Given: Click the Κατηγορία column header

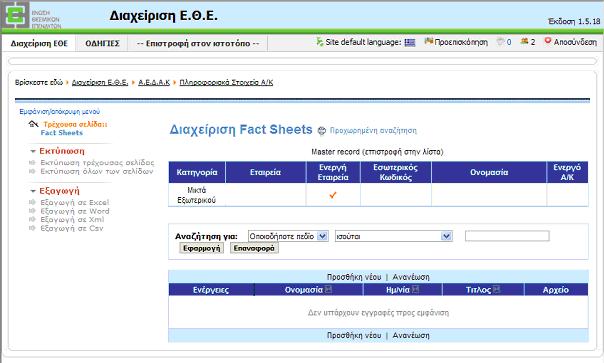Looking at the screenshot, I should (x=197, y=172).
